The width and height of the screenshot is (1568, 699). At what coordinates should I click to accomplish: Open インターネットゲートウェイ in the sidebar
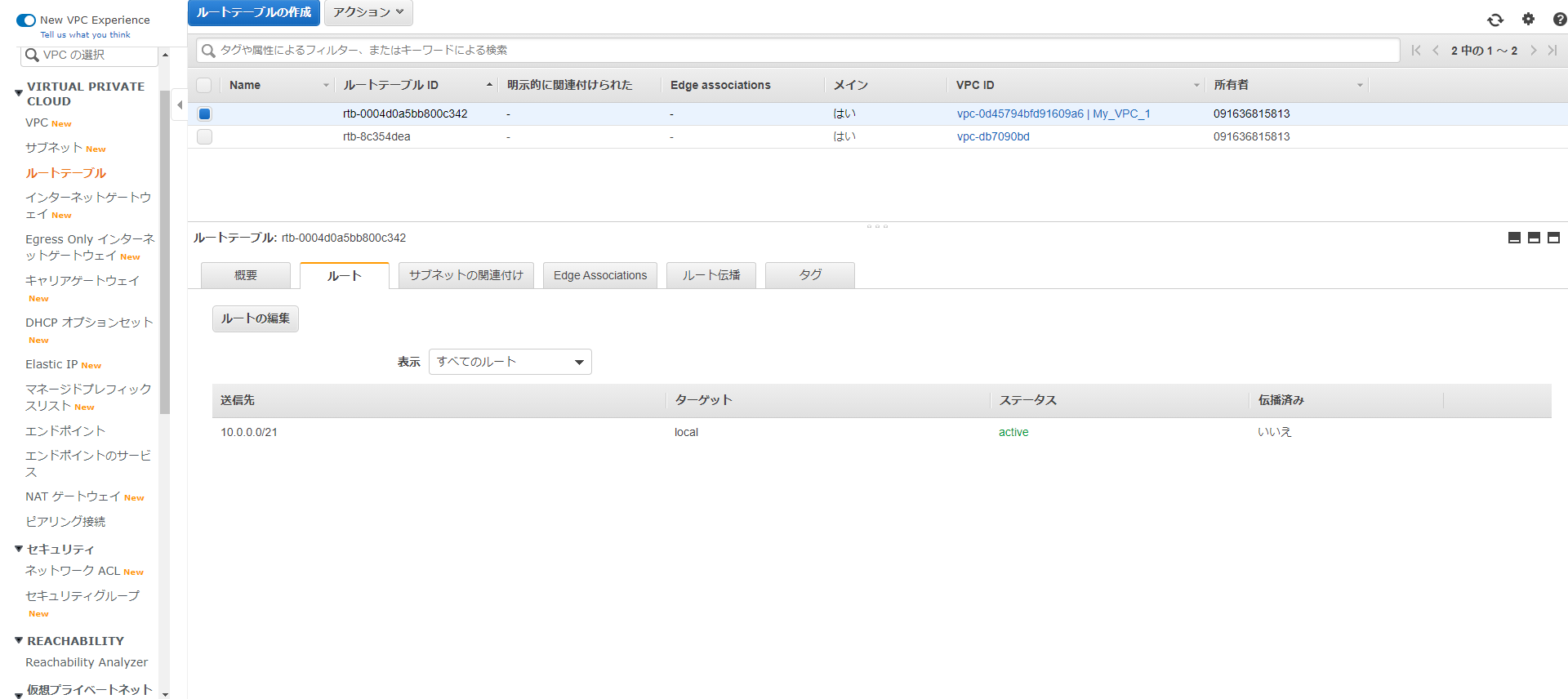88,206
